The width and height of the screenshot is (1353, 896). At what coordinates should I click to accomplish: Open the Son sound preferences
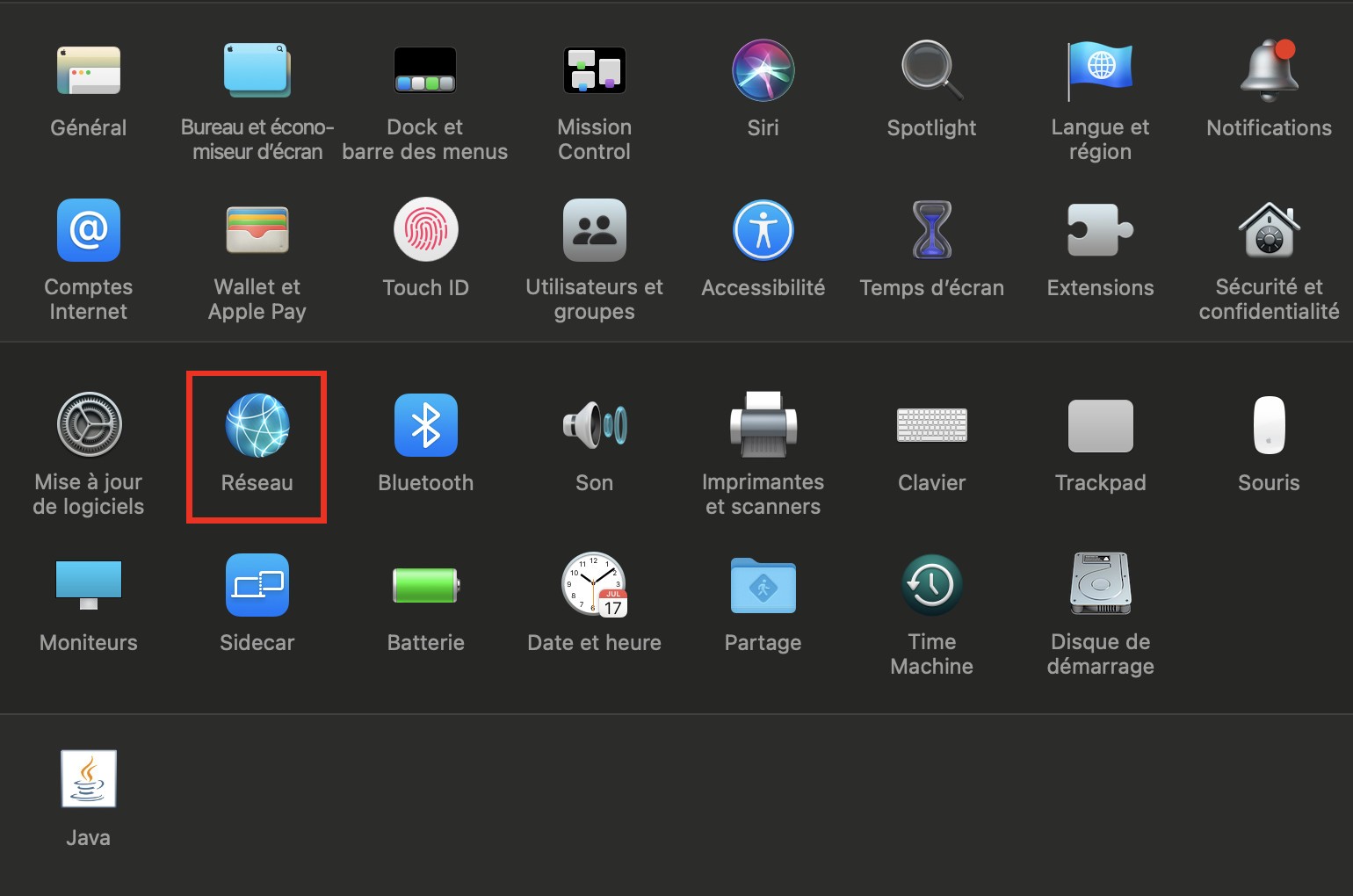pyautogui.click(x=594, y=426)
